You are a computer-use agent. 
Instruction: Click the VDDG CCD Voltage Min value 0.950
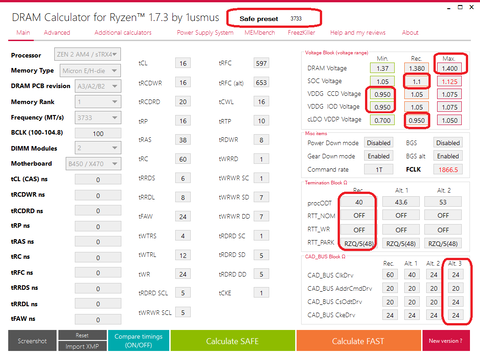(382, 94)
